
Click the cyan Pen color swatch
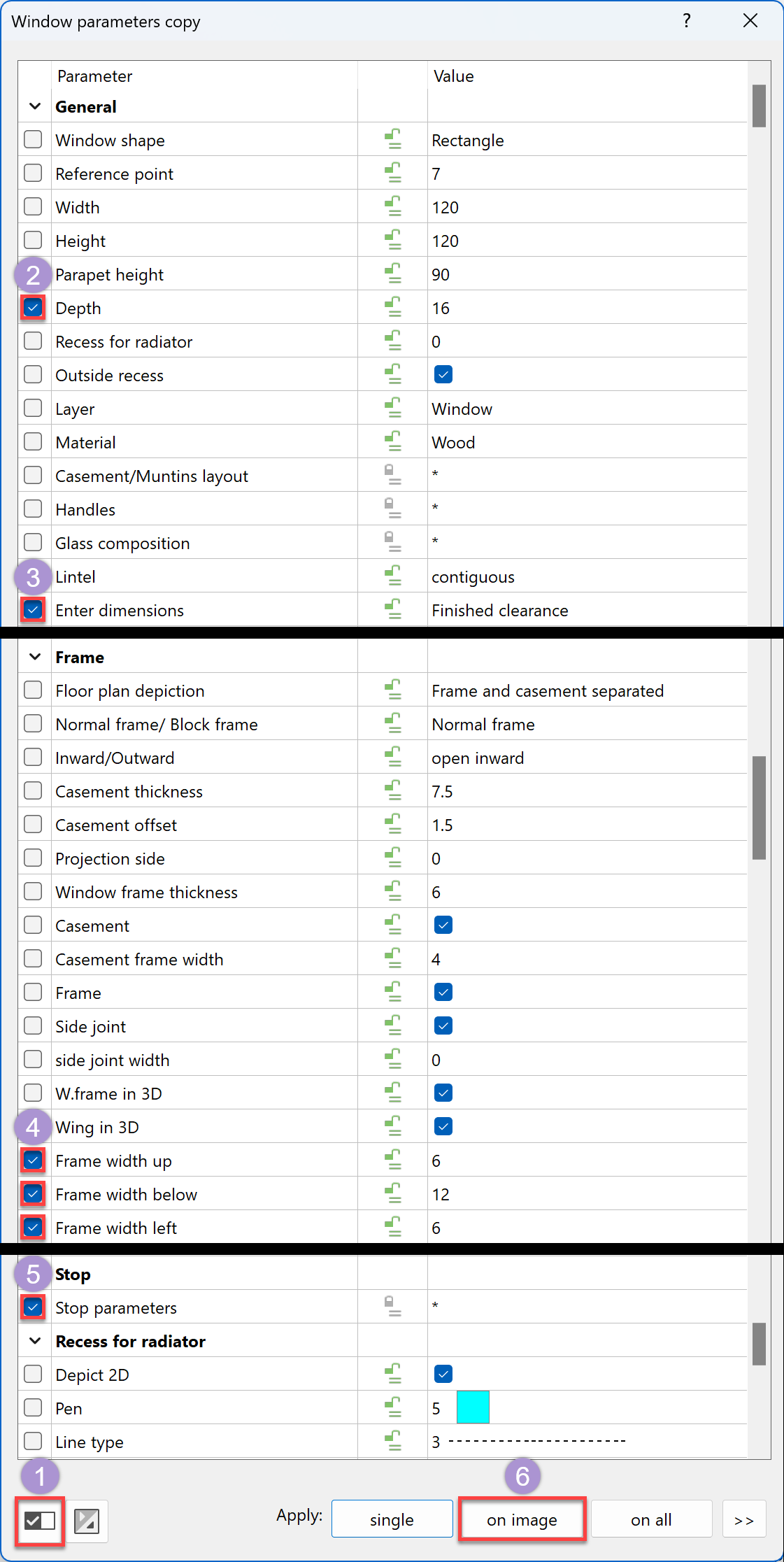[473, 1407]
